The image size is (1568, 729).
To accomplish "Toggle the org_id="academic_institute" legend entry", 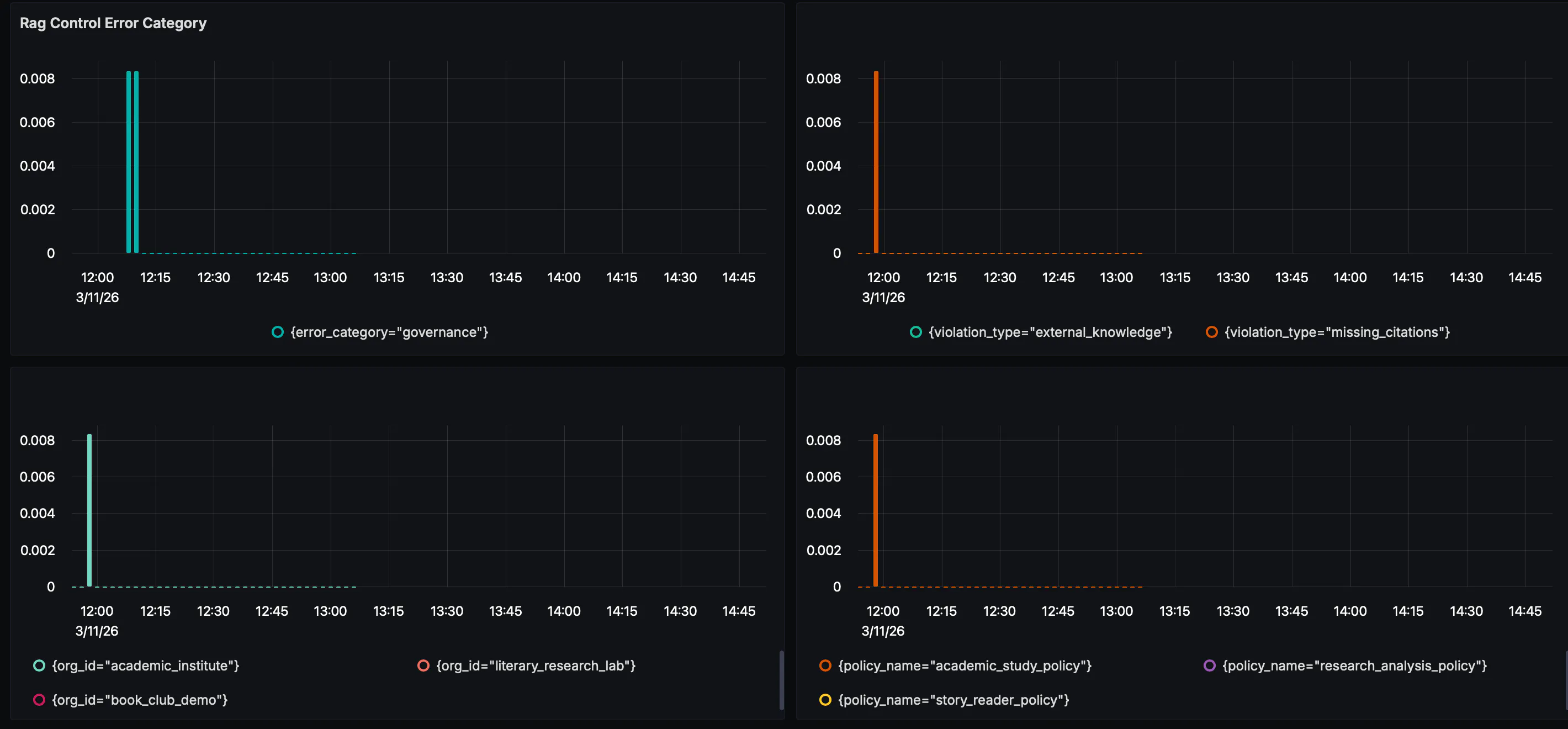I will (136, 665).
